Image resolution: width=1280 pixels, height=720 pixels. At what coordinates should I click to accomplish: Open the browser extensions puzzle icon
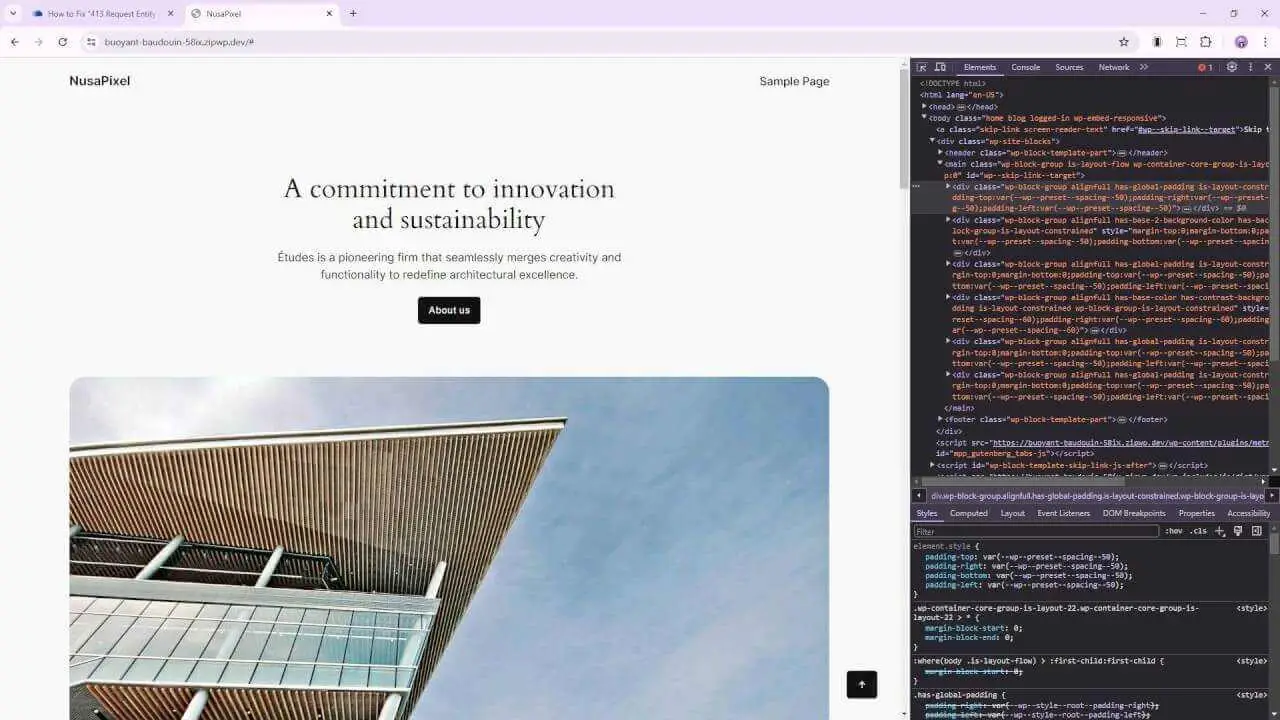coord(1206,42)
